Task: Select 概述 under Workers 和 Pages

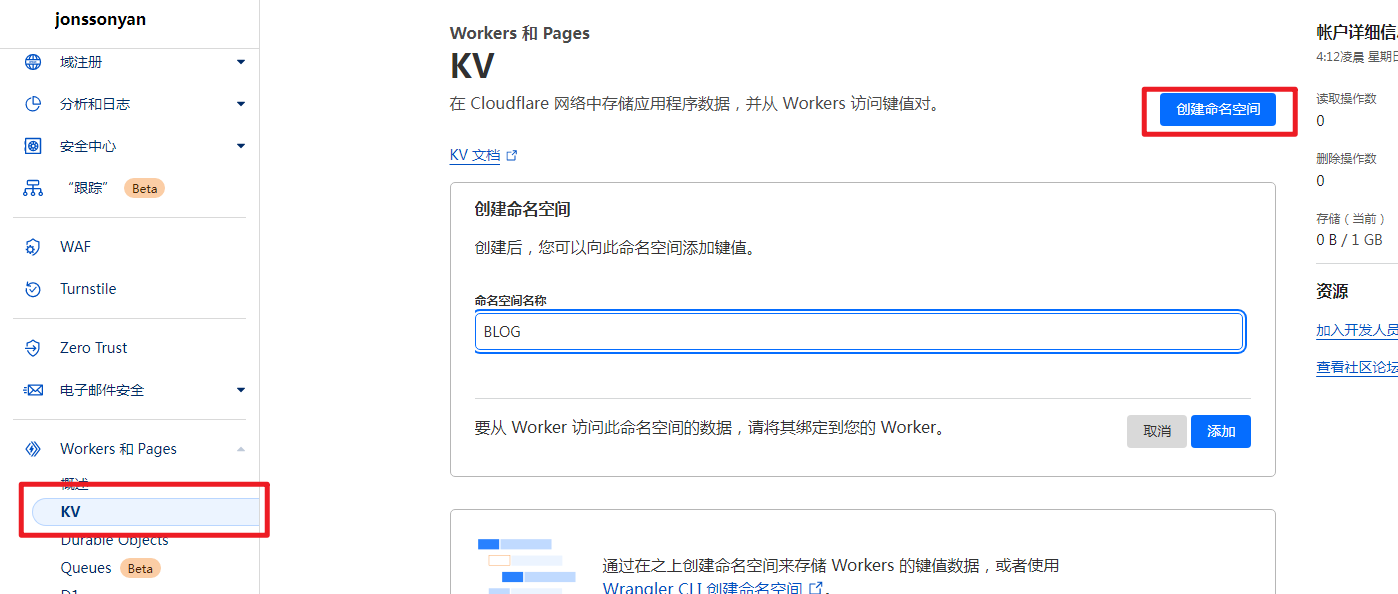Action: (x=75, y=484)
